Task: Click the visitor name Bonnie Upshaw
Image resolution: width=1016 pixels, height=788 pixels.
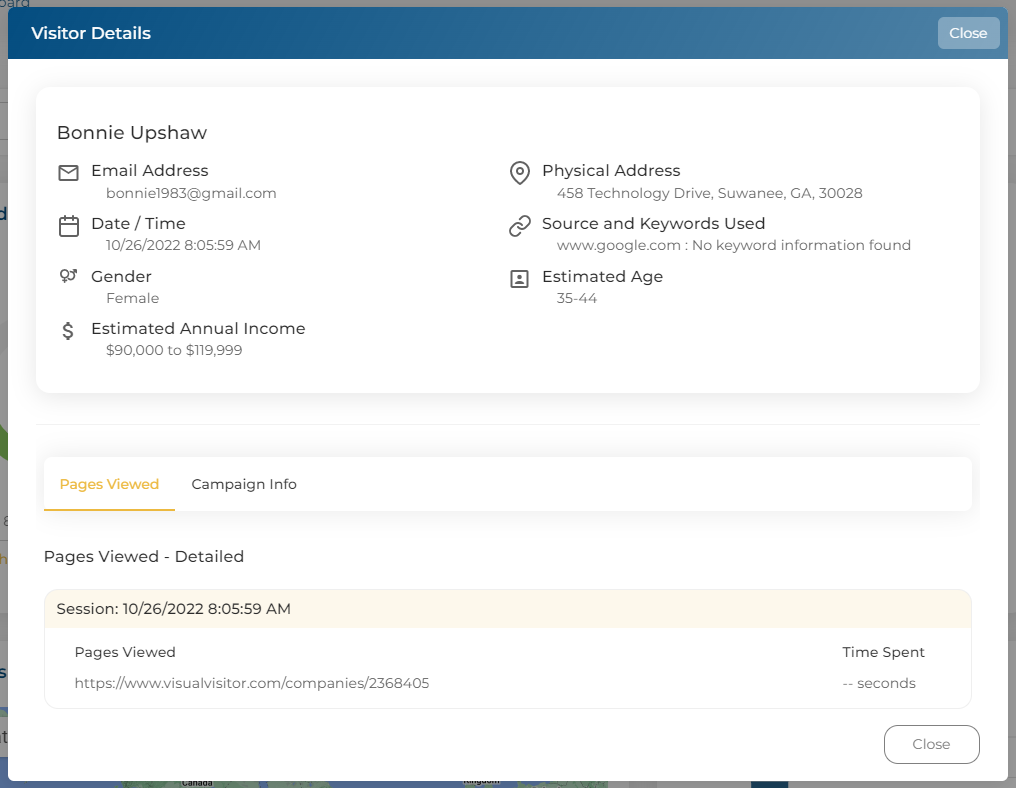Action: pyautogui.click(x=132, y=132)
